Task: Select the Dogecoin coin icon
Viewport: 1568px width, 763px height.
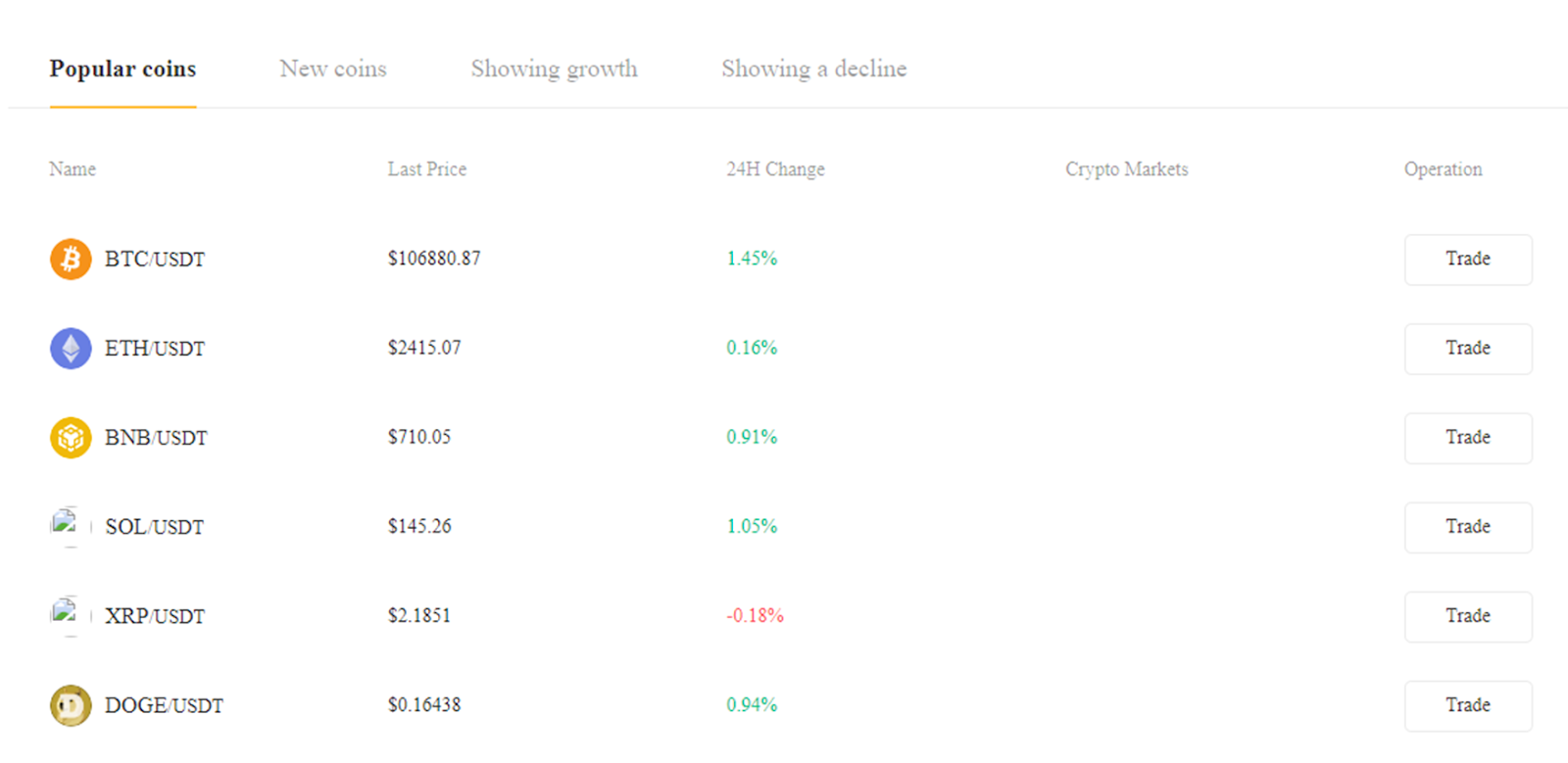Action: click(x=70, y=705)
